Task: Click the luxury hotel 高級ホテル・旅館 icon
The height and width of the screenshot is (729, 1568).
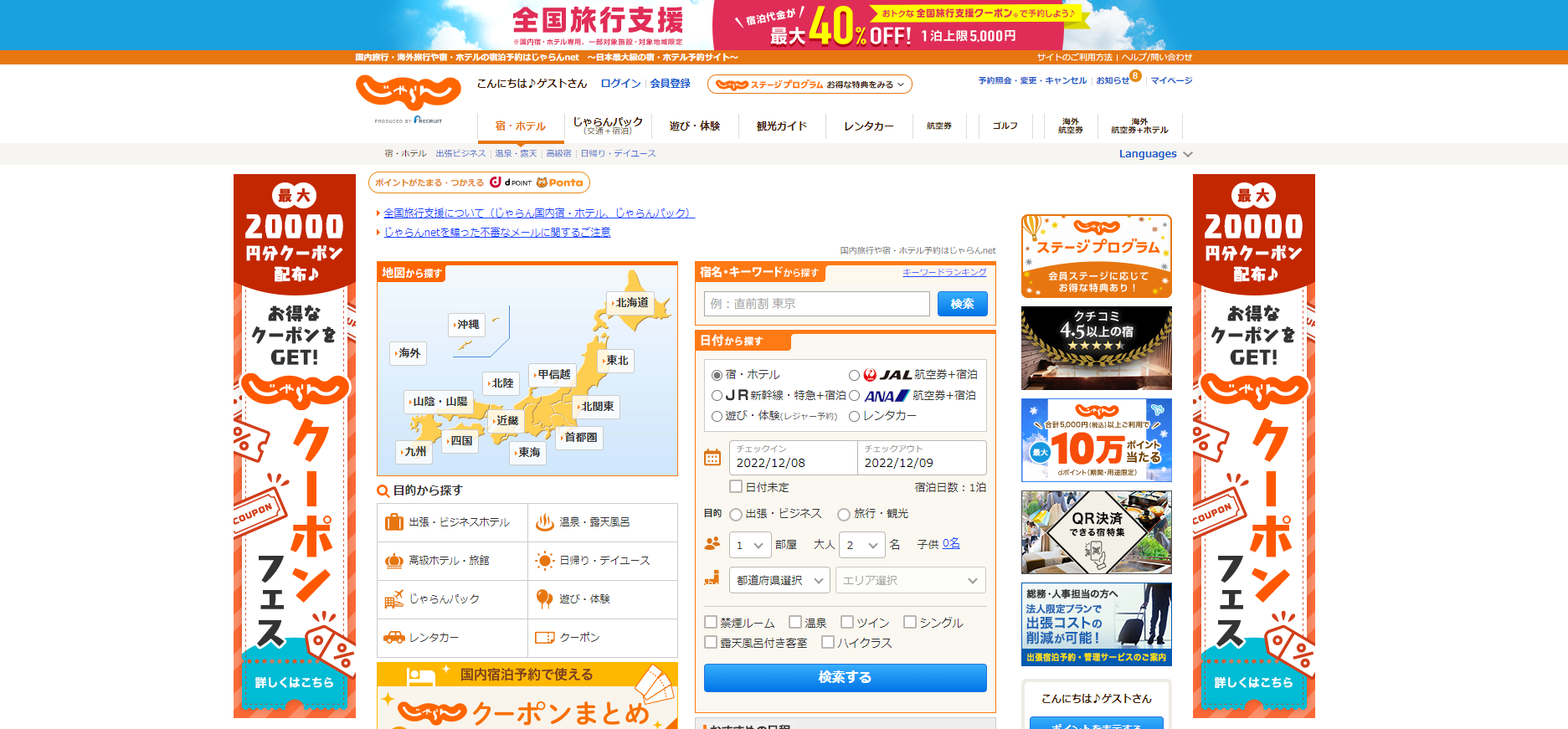Action: [x=393, y=561]
